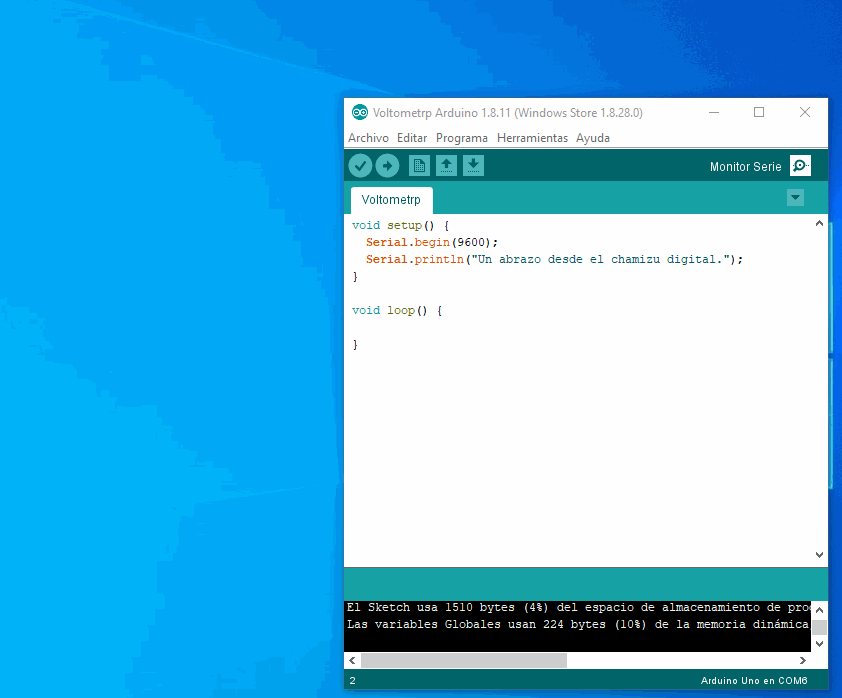This screenshot has height=698, width=842.
Task: Click the console horizontal scrollbar thumb
Action: (463, 661)
